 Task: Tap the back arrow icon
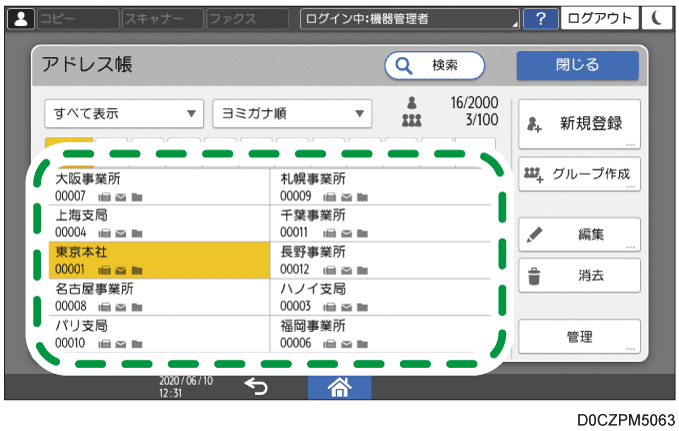(256, 386)
